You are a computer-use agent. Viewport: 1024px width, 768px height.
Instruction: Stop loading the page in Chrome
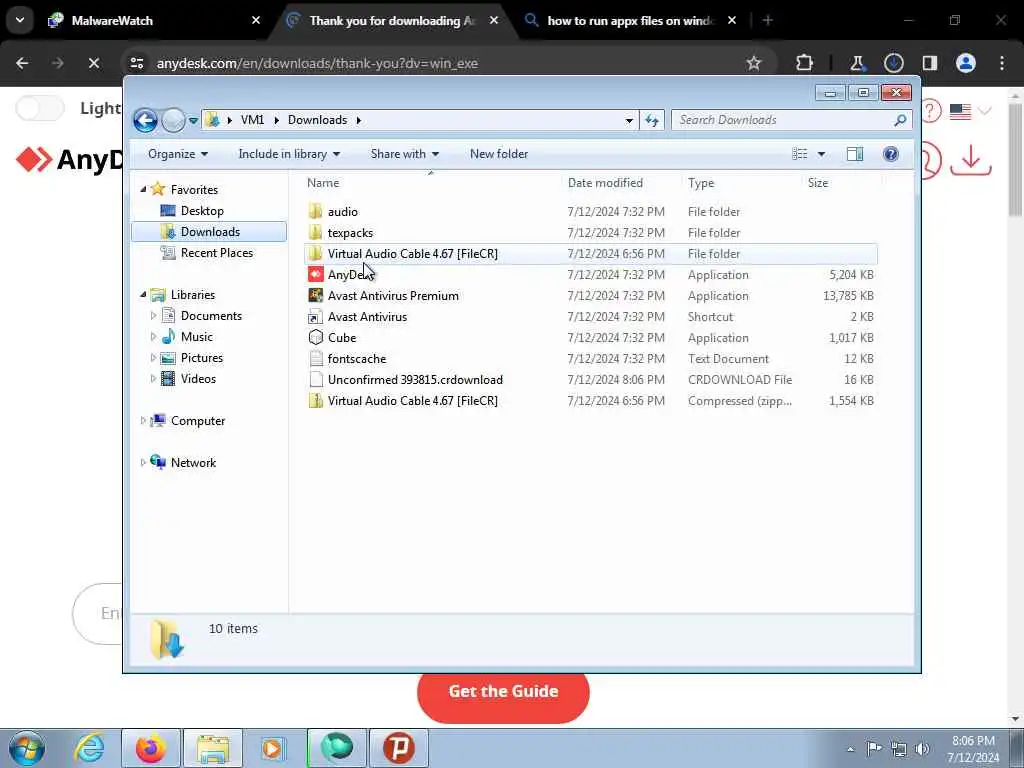pyautogui.click(x=93, y=63)
